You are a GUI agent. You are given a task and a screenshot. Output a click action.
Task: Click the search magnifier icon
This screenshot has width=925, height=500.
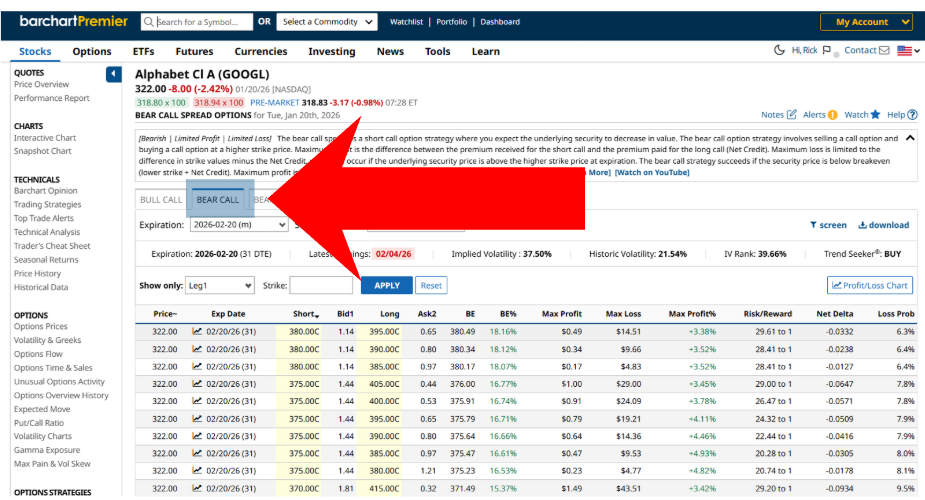pos(149,22)
